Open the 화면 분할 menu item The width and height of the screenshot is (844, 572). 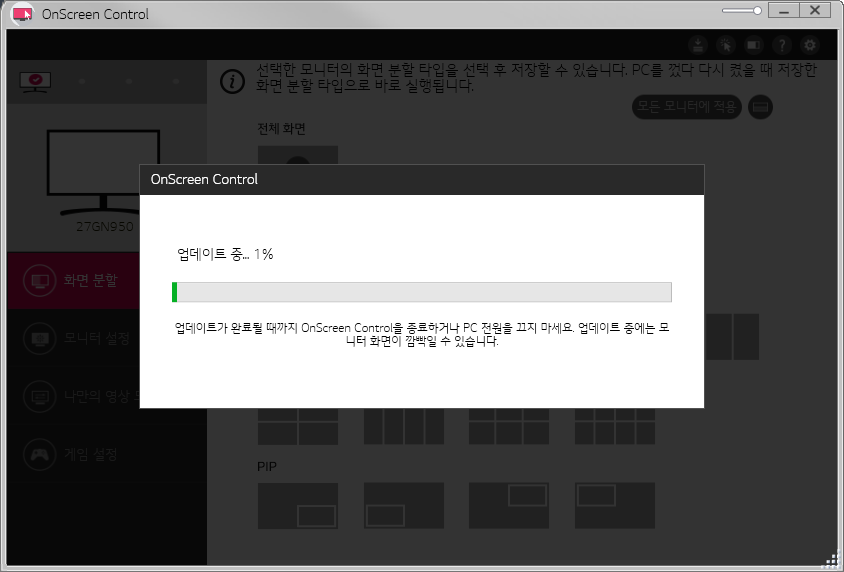(73, 280)
